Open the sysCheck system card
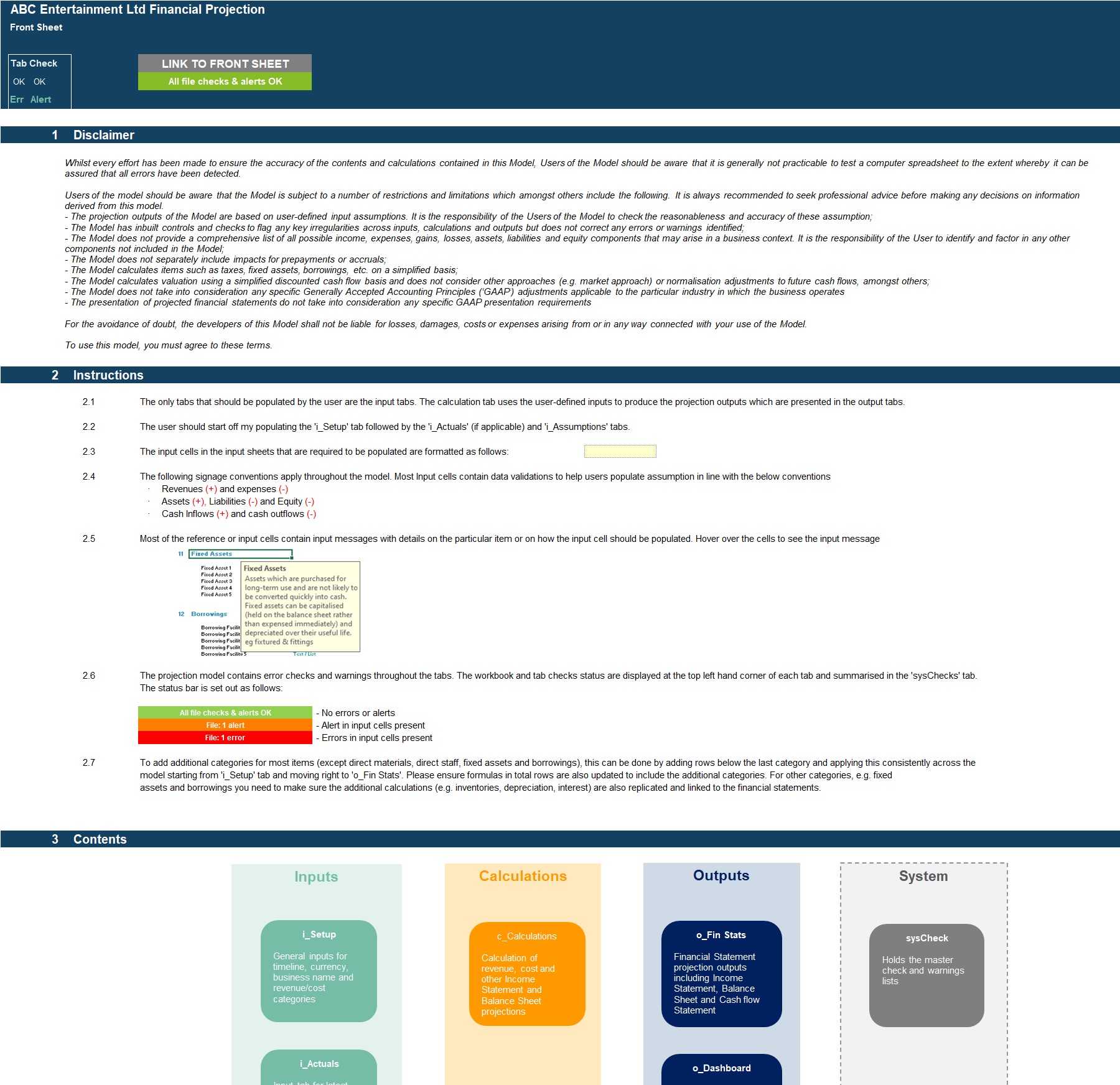The width and height of the screenshot is (1120, 1085). 926,975
